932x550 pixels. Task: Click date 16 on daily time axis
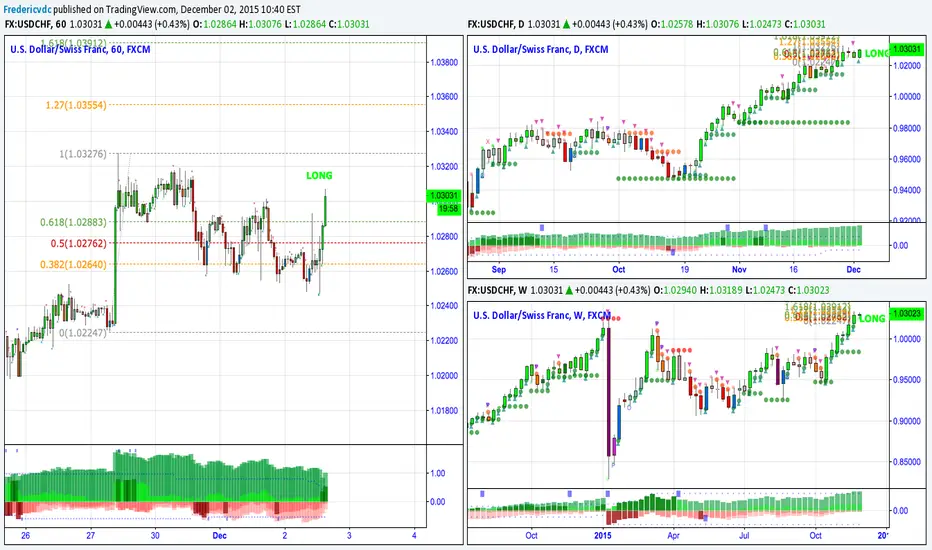tap(793, 269)
